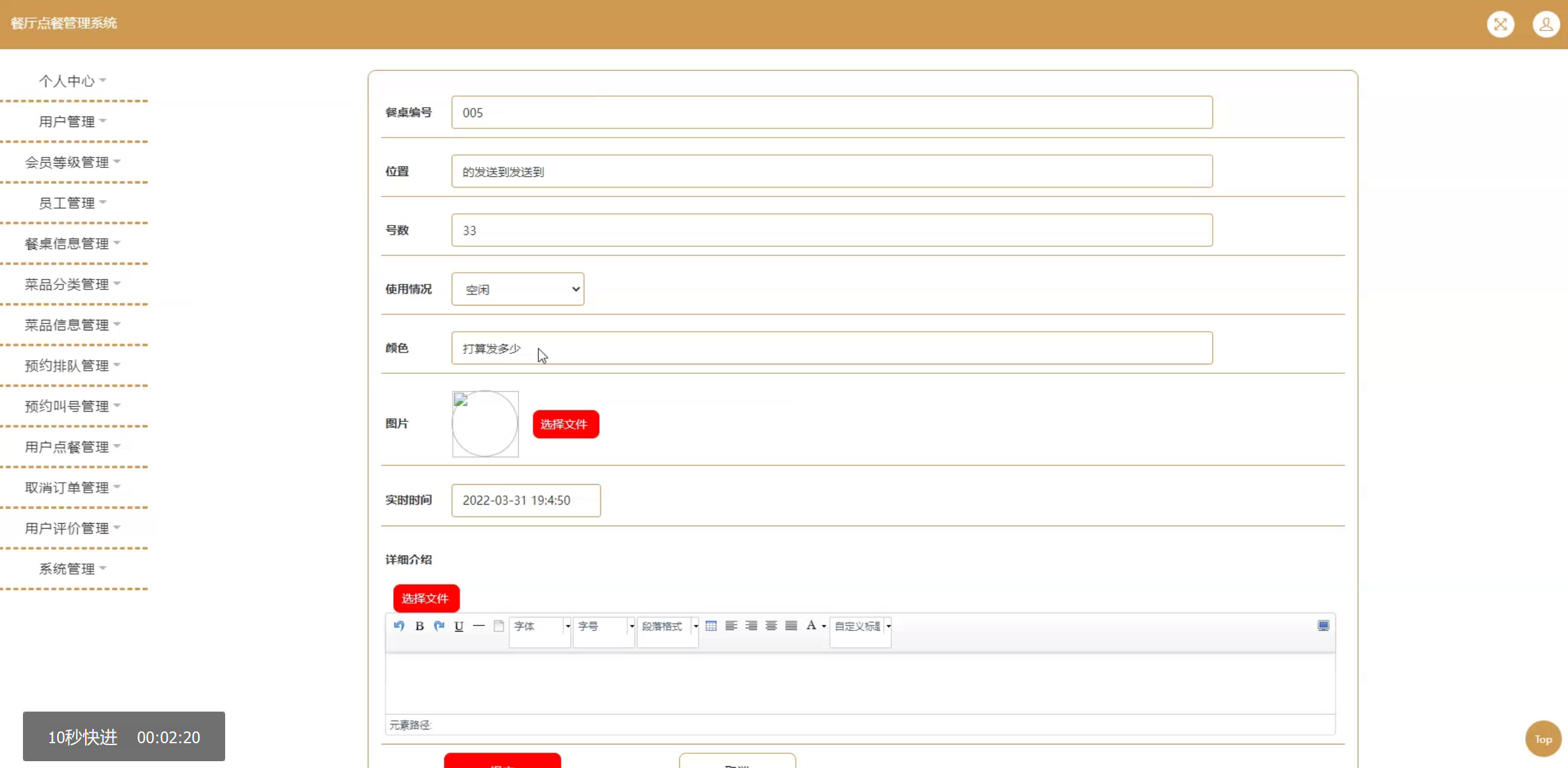Screen dimensions: 1568x768
Task: Click the redo icon in editor toolbar
Action: [439, 626]
